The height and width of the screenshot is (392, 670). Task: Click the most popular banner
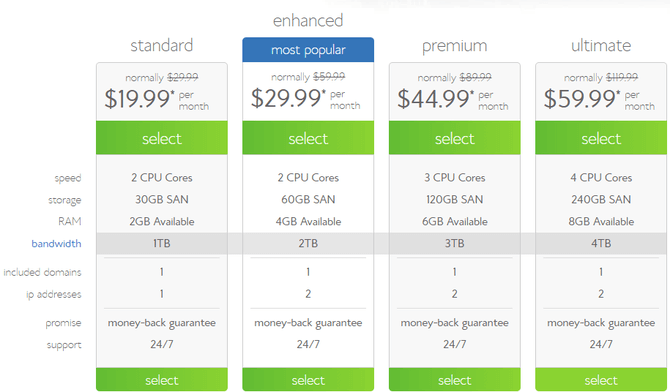pyautogui.click(x=308, y=50)
